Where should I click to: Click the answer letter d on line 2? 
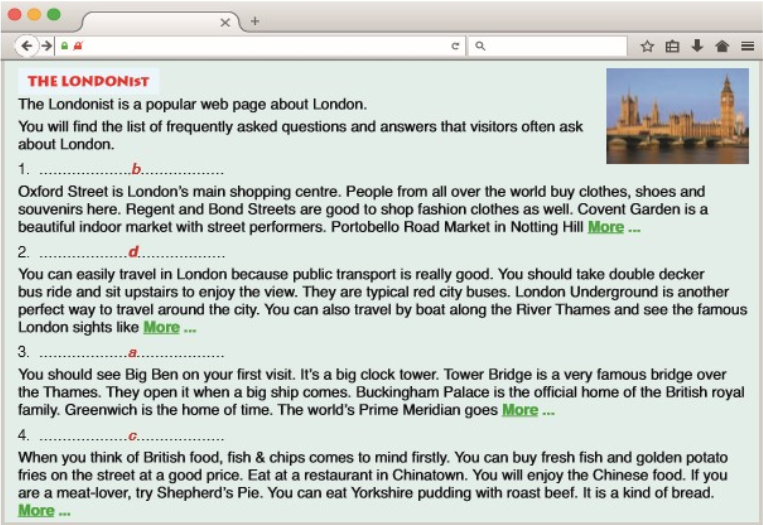pyautogui.click(x=133, y=252)
